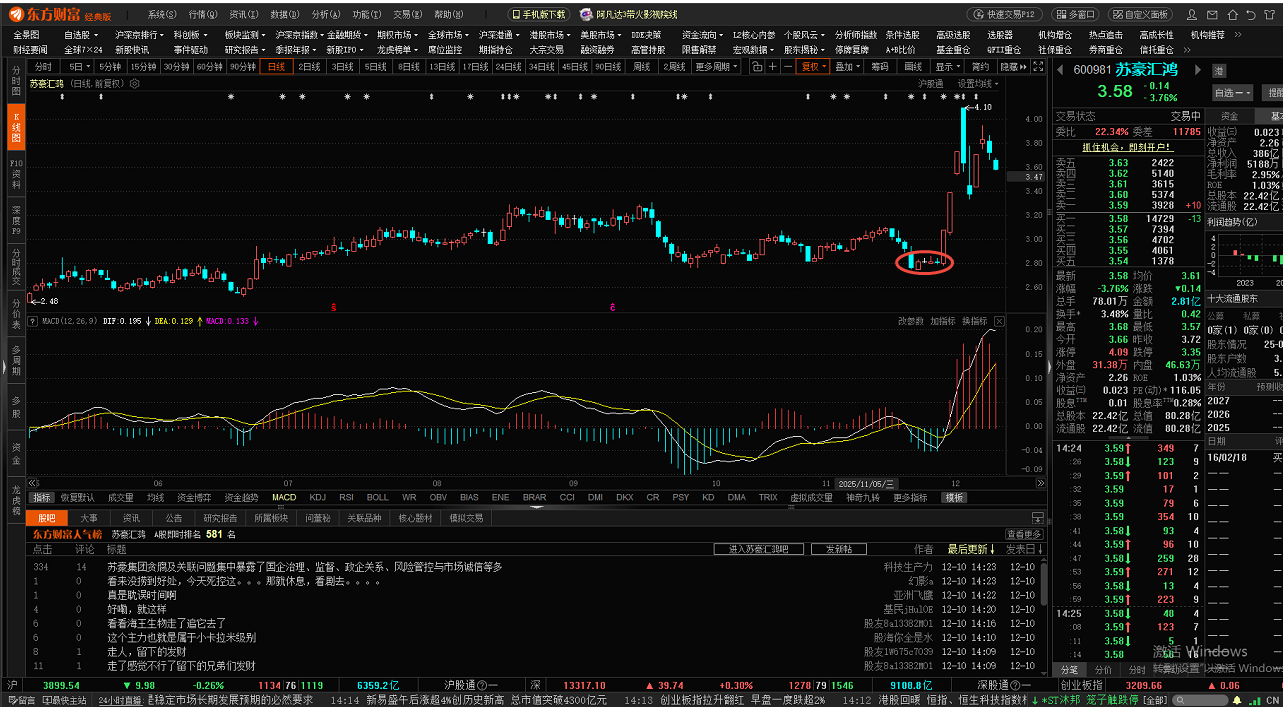The width and height of the screenshot is (1283, 707).
Task: Click the 更多指标 button
Action: pos(910,497)
